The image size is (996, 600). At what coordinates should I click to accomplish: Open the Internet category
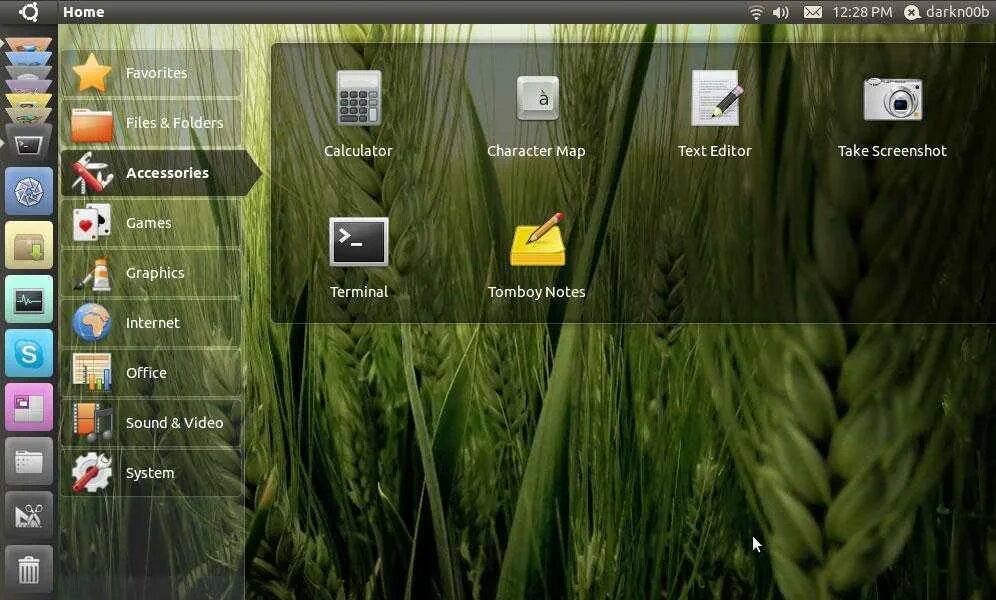pos(151,323)
